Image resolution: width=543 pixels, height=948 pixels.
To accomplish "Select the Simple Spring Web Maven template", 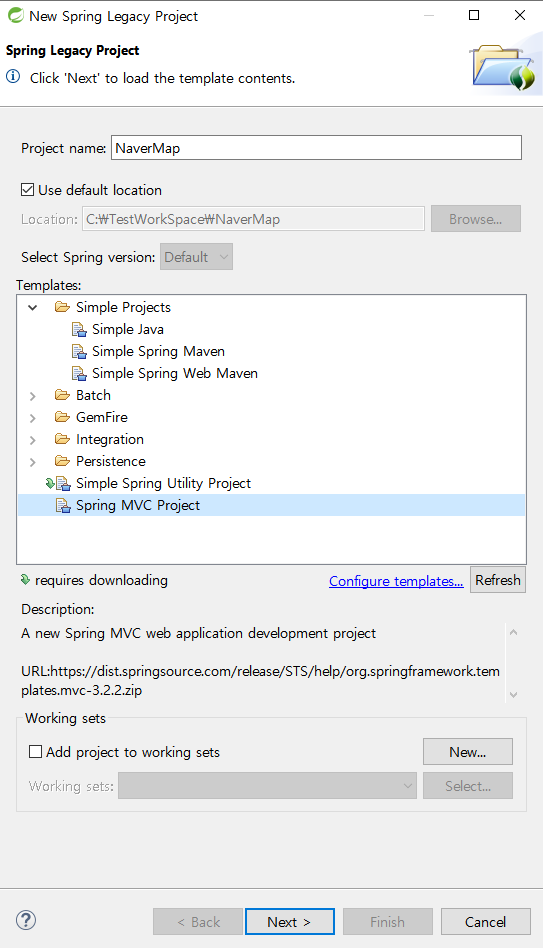I will (x=175, y=374).
